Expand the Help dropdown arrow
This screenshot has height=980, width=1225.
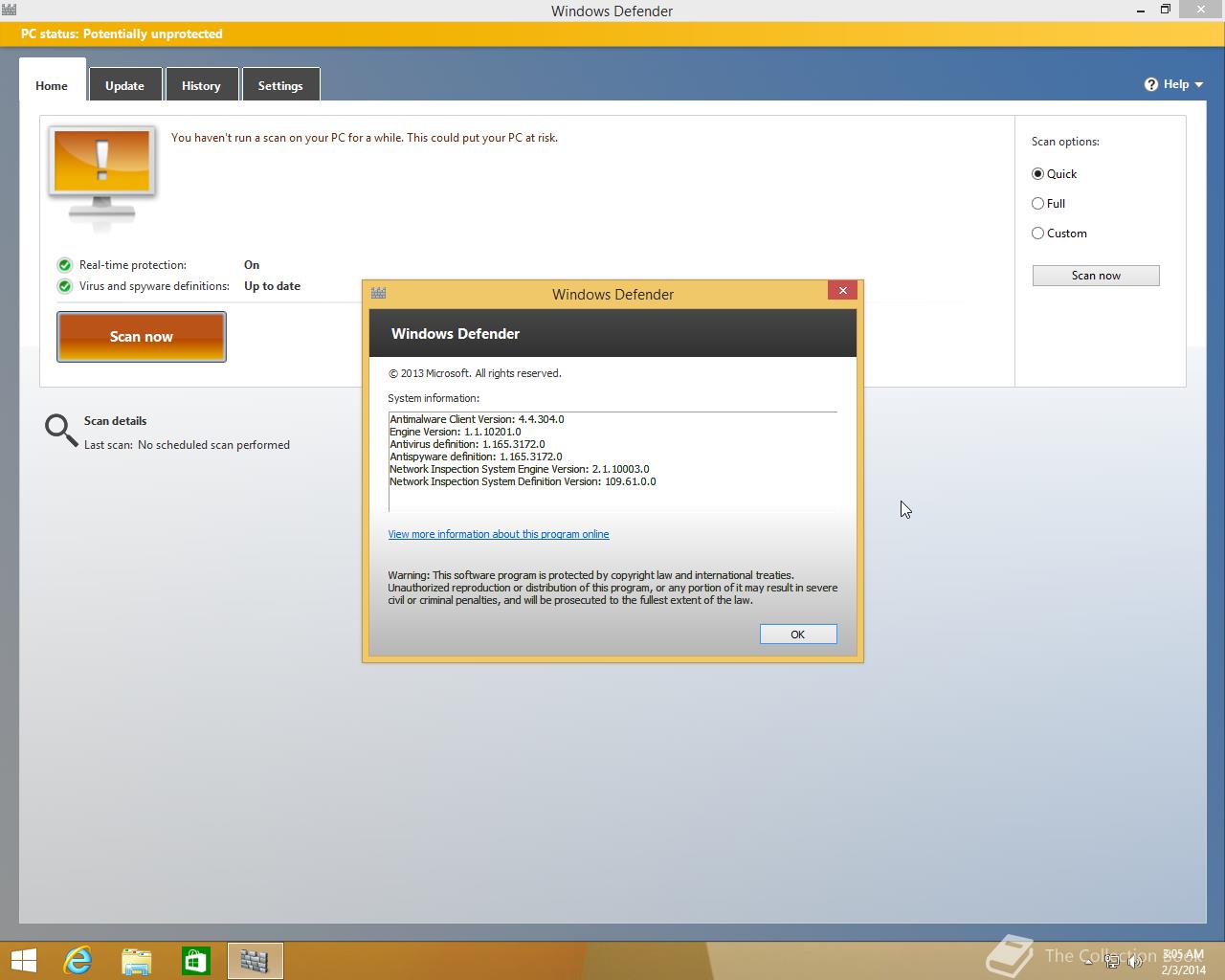coord(1198,85)
